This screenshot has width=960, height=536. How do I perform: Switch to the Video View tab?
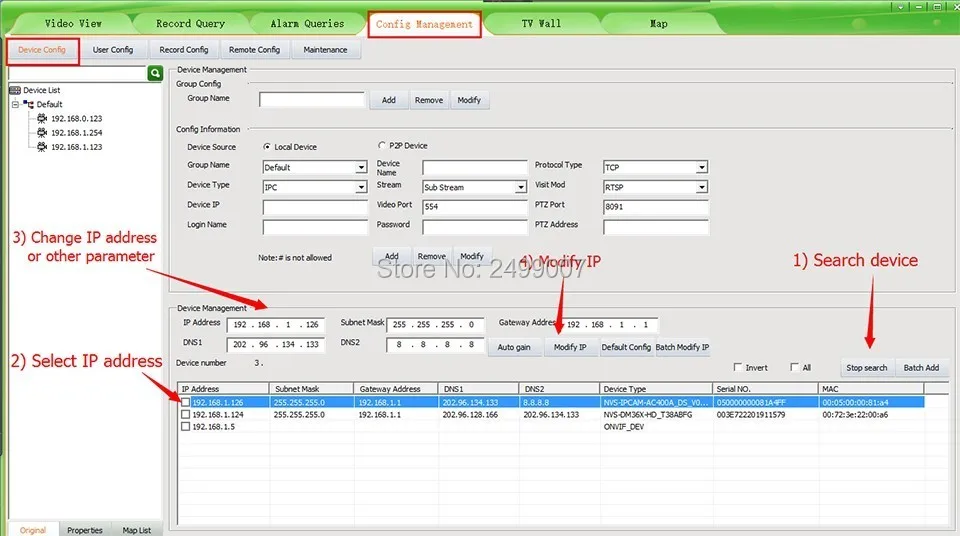point(73,23)
